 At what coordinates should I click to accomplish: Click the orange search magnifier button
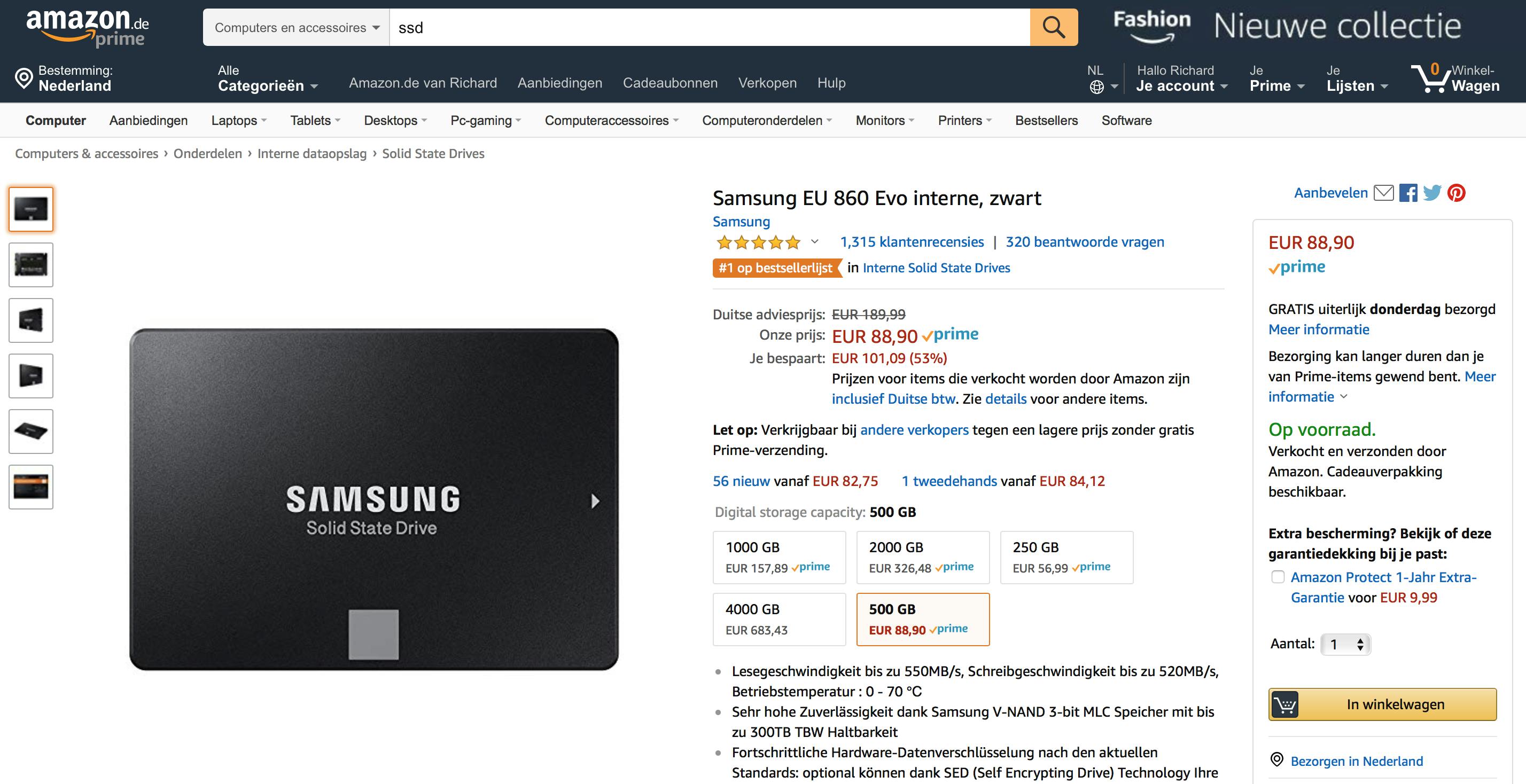(x=1053, y=27)
